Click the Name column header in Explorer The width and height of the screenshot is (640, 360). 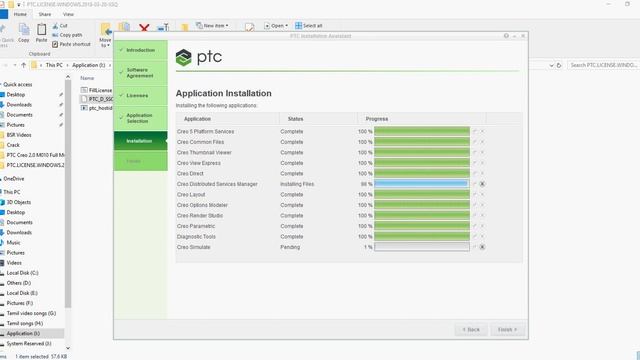[87, 78]
